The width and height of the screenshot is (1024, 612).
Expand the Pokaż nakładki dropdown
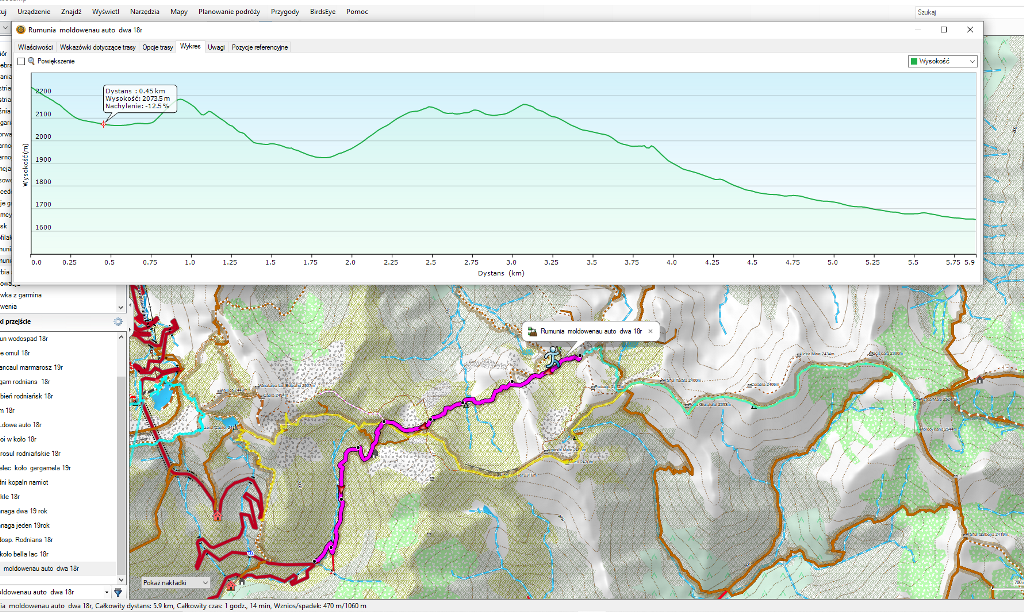click(x=176, y=582)
